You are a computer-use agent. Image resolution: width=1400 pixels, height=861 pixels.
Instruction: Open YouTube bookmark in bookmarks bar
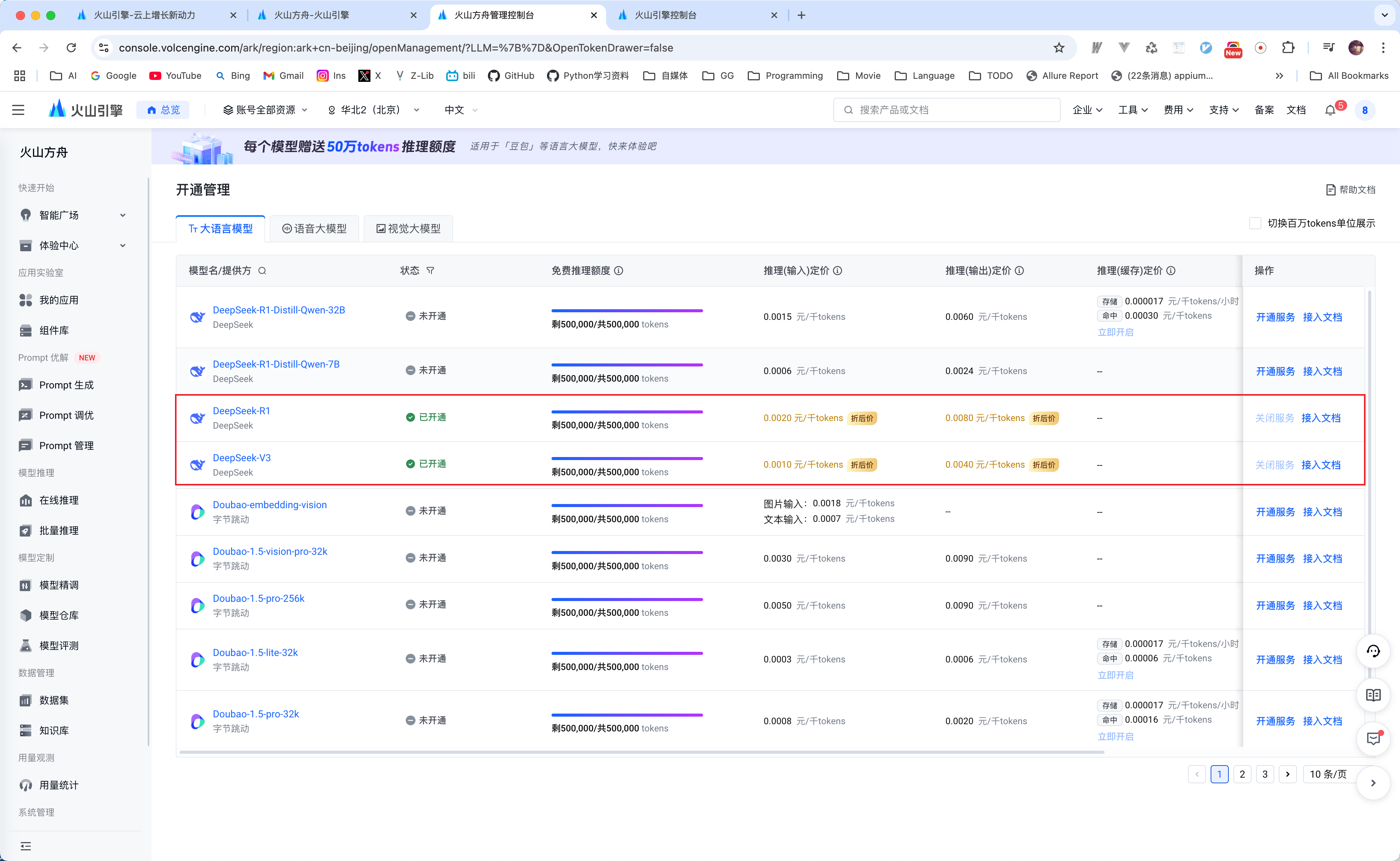175,76
